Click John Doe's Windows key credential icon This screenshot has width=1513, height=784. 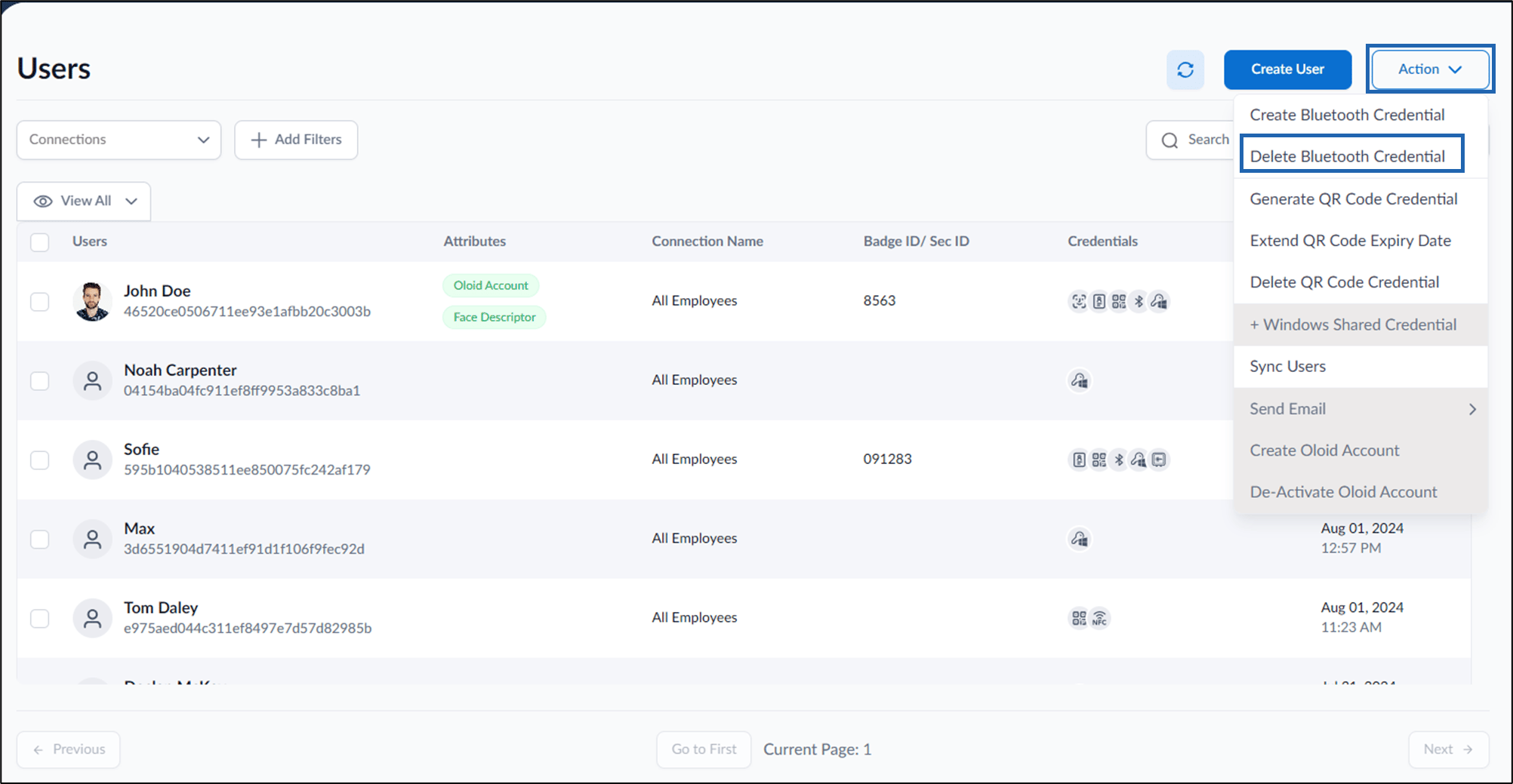tap(1159, 301)
